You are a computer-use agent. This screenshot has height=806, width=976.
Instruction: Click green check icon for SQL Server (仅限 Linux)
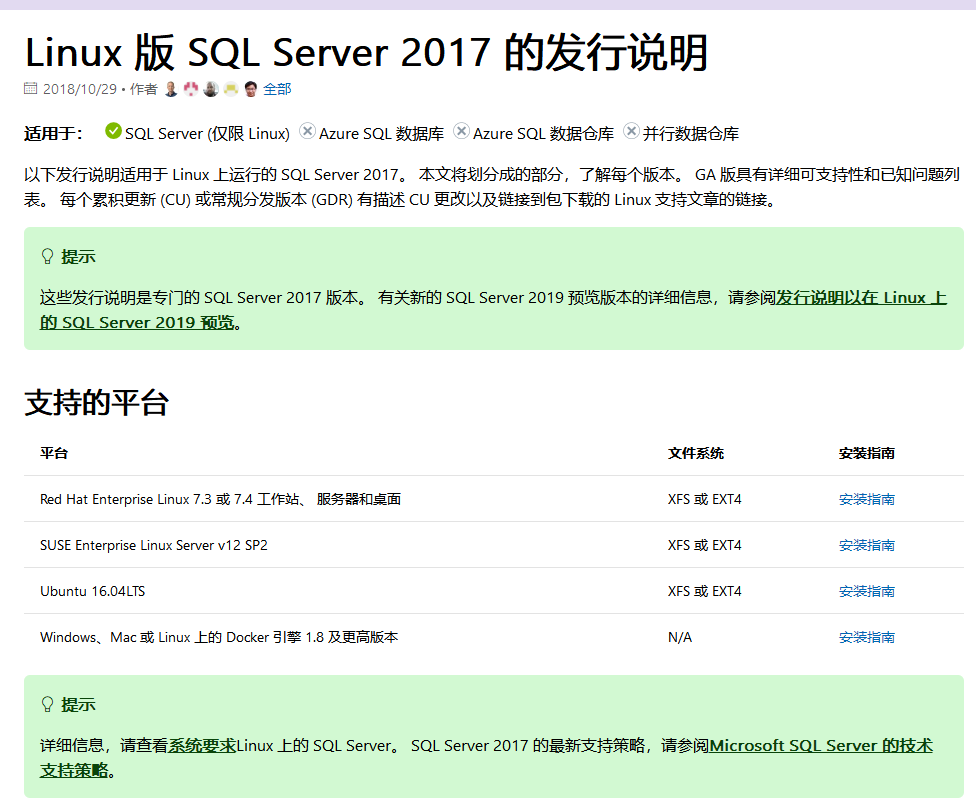pos(113,131)
